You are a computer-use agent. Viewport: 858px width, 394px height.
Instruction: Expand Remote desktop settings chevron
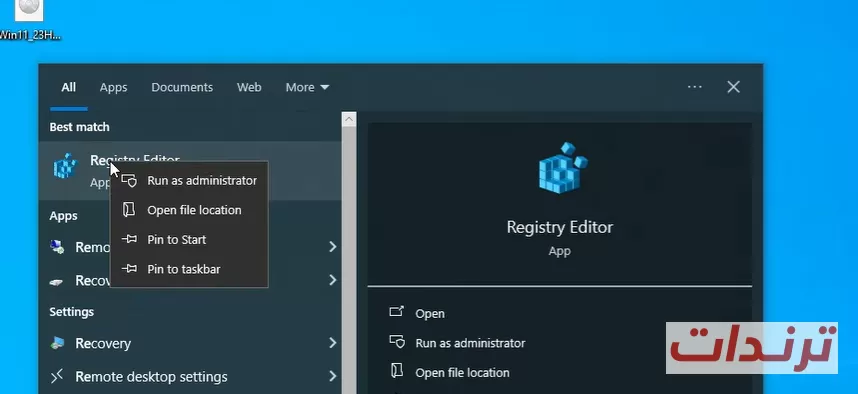(x=332, y=376)
